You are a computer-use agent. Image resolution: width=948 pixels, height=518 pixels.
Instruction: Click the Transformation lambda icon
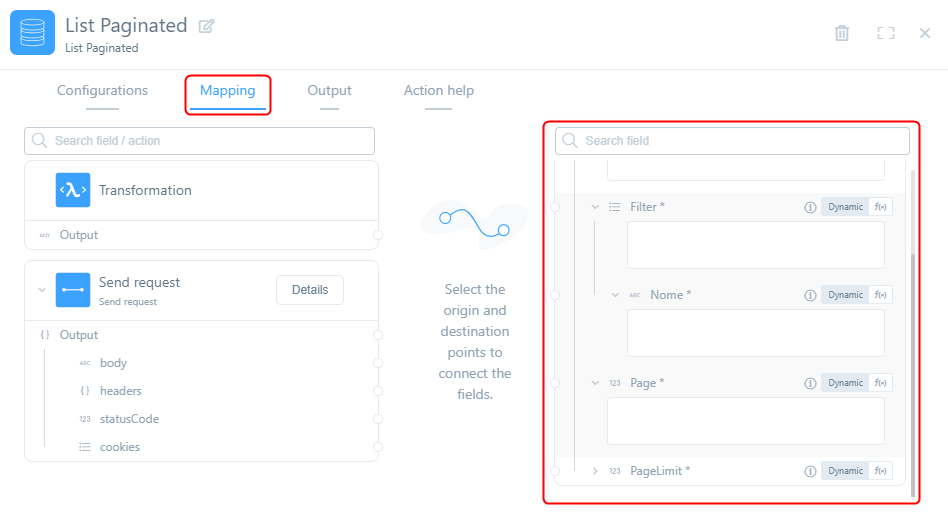pyautogui.click(x=73, y=190)
